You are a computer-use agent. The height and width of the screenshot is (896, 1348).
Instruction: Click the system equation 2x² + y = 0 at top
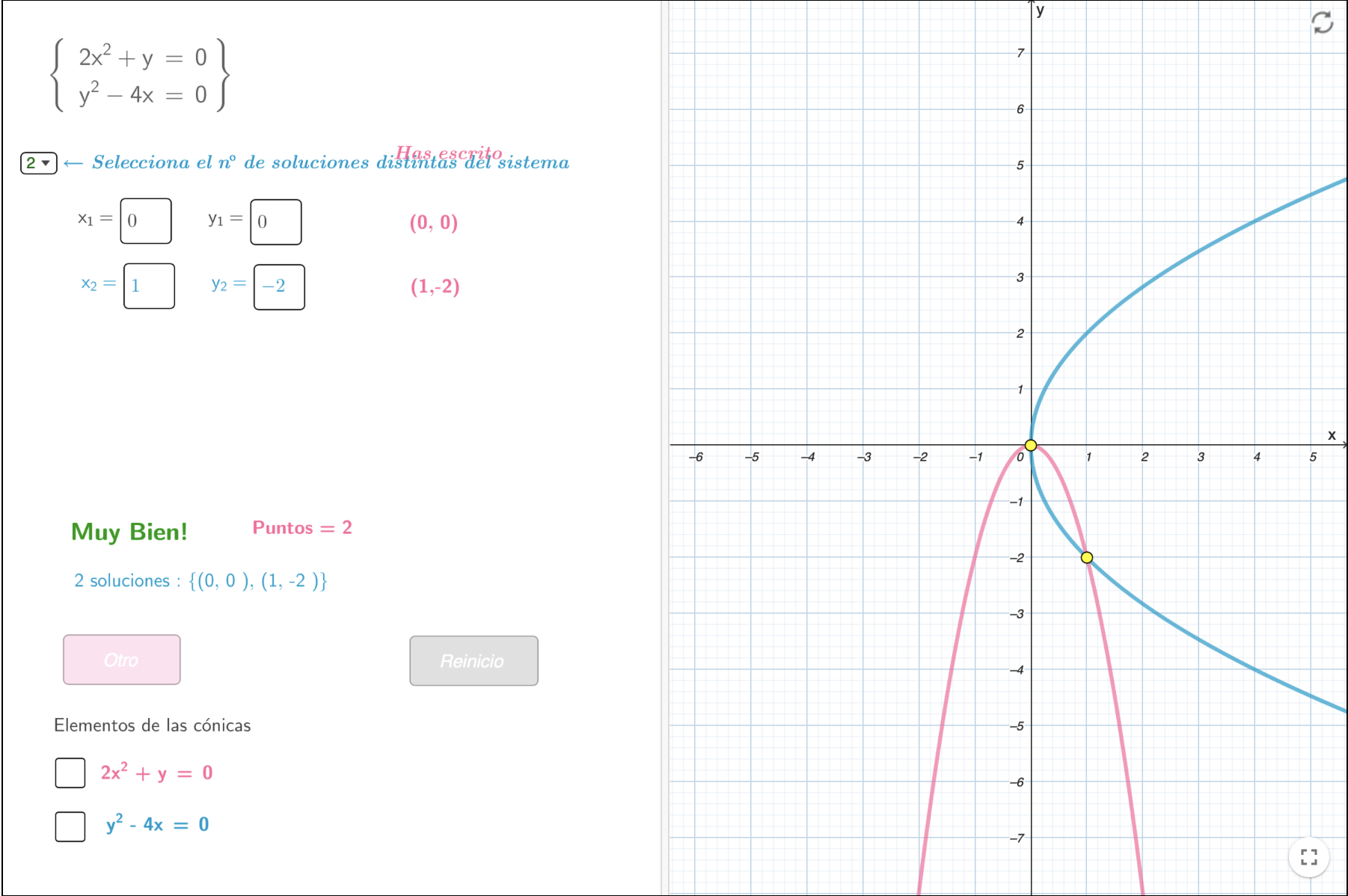tap(143, 57)
